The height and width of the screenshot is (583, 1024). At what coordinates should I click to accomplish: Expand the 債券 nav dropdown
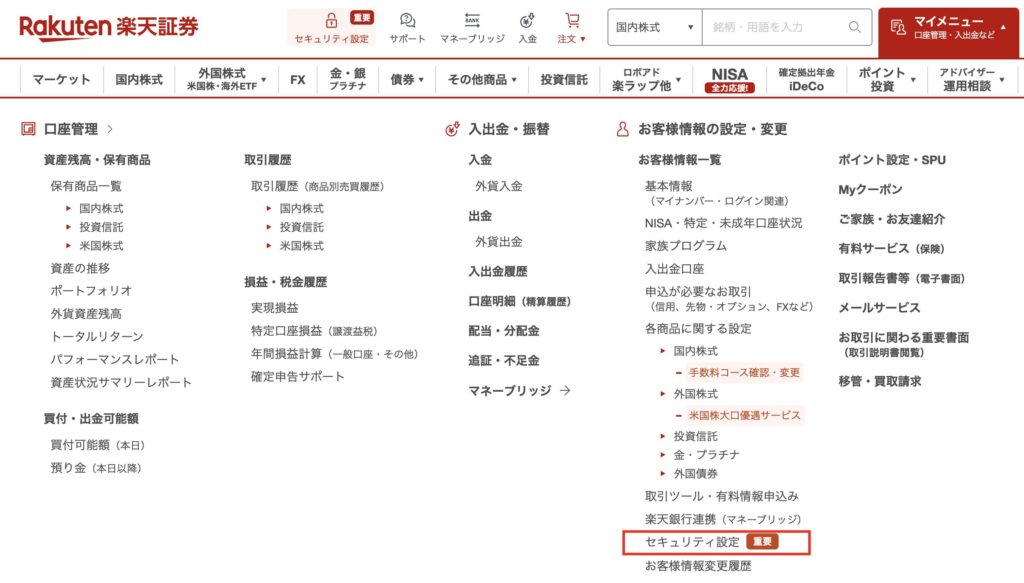407,80
